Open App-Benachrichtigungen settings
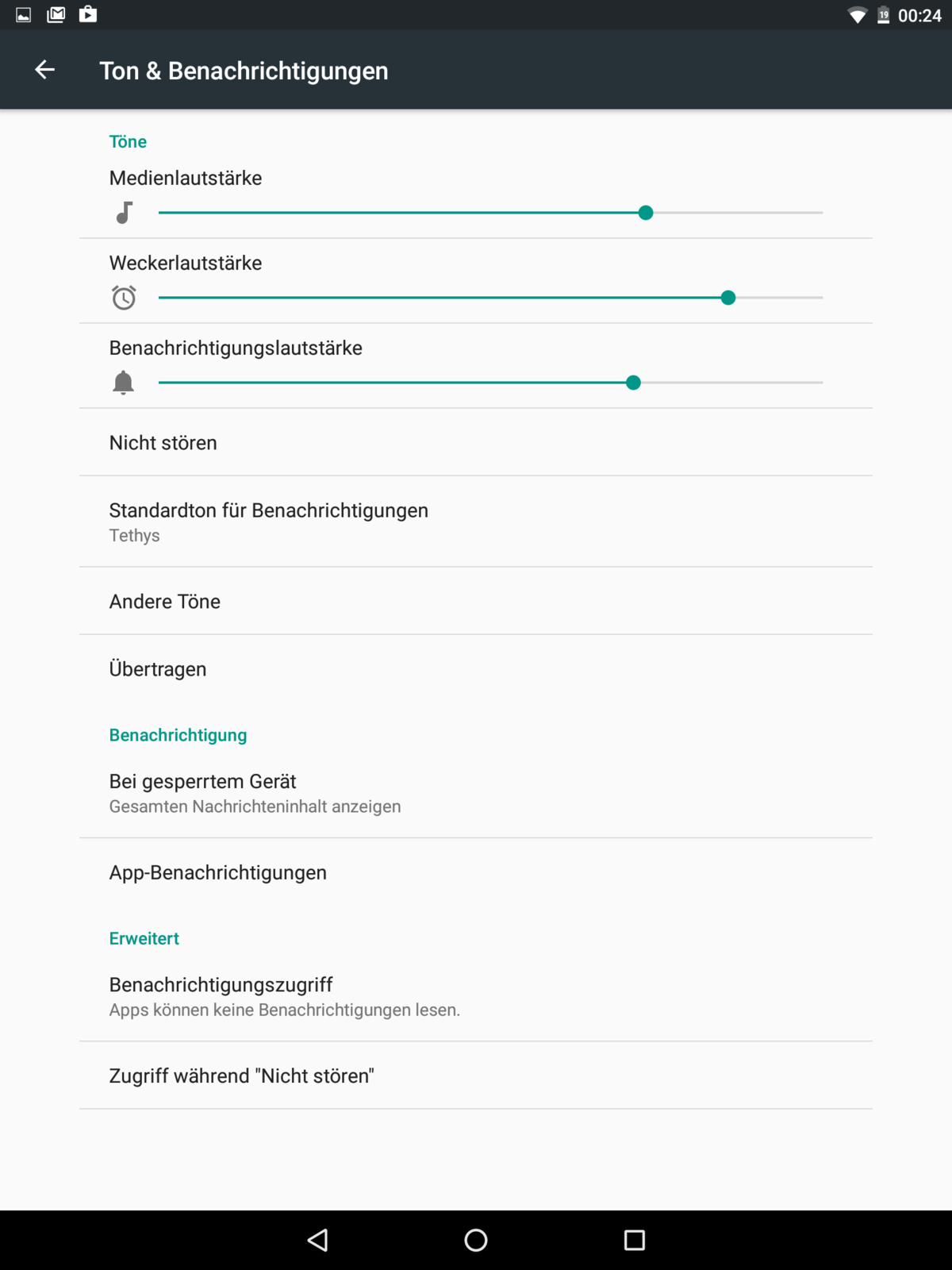The image size is (952, 1270). [476, 872]
